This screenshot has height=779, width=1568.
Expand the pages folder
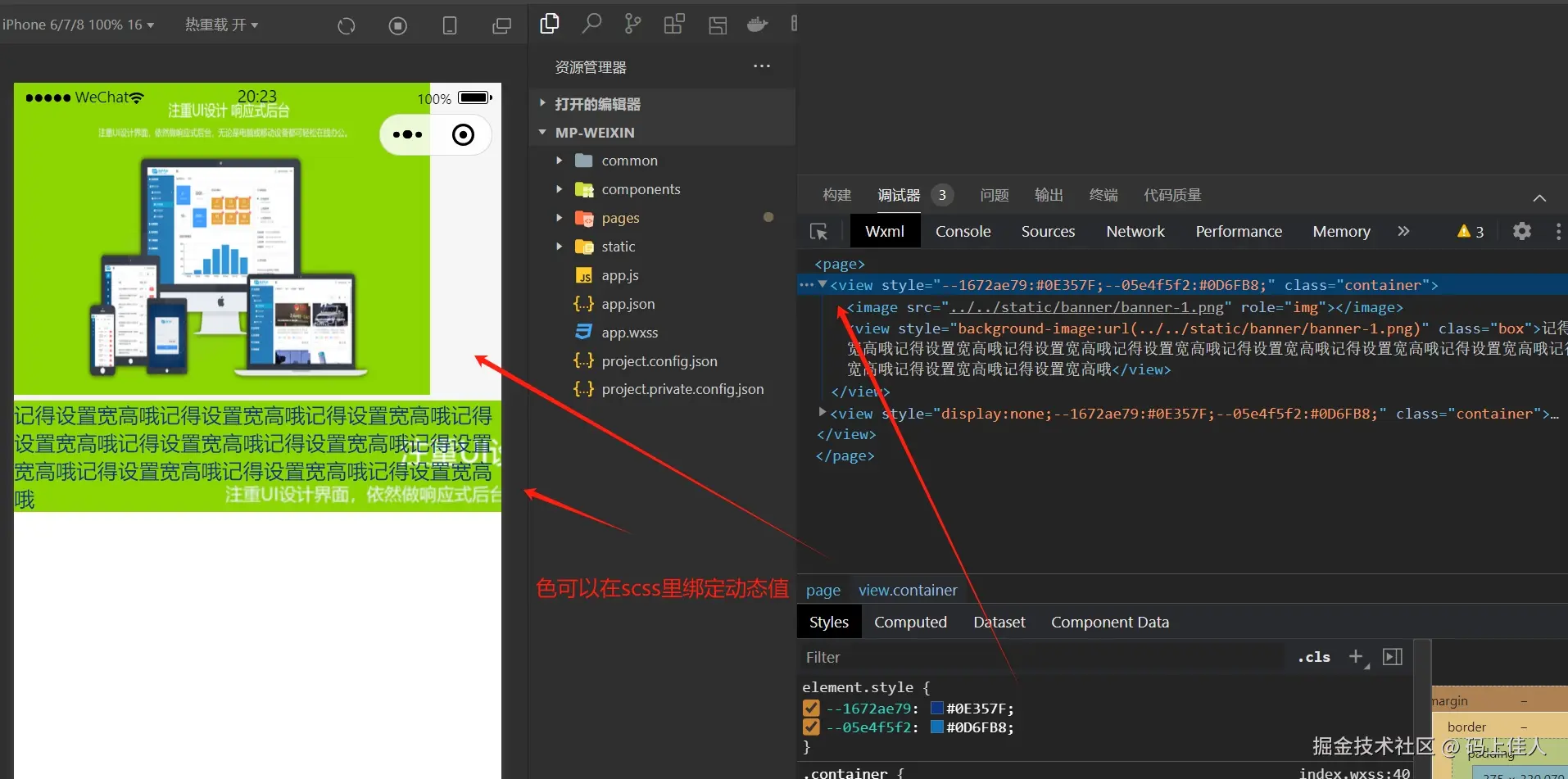tap(560, 218)
